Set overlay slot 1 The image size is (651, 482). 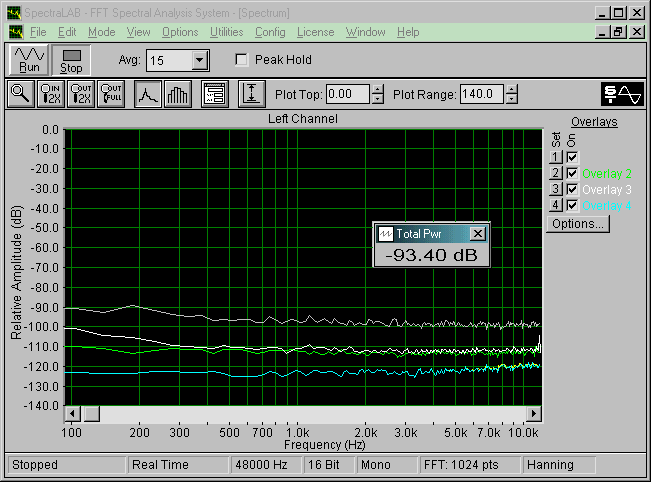click(x=556, y=157)
